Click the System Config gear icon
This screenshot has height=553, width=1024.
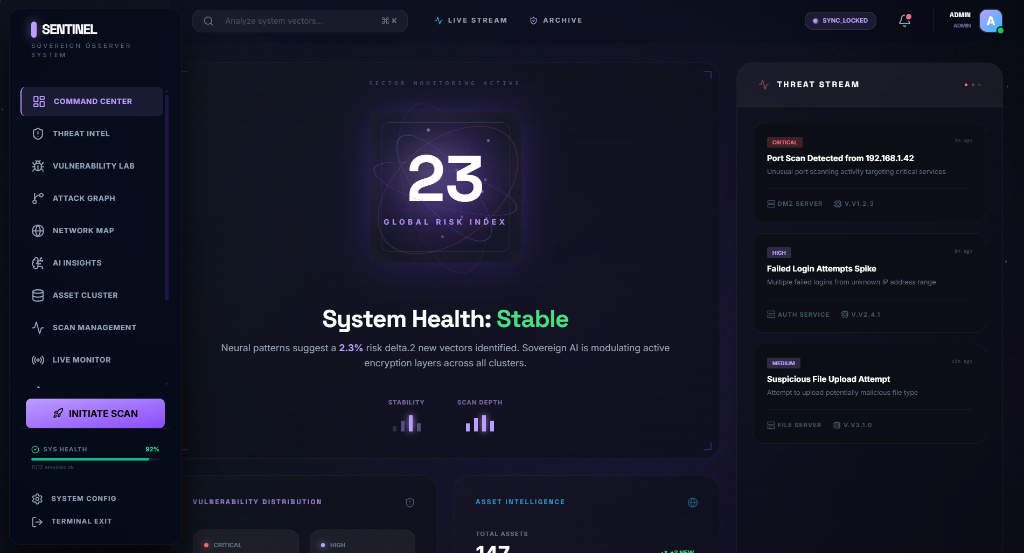click(37, 499)
